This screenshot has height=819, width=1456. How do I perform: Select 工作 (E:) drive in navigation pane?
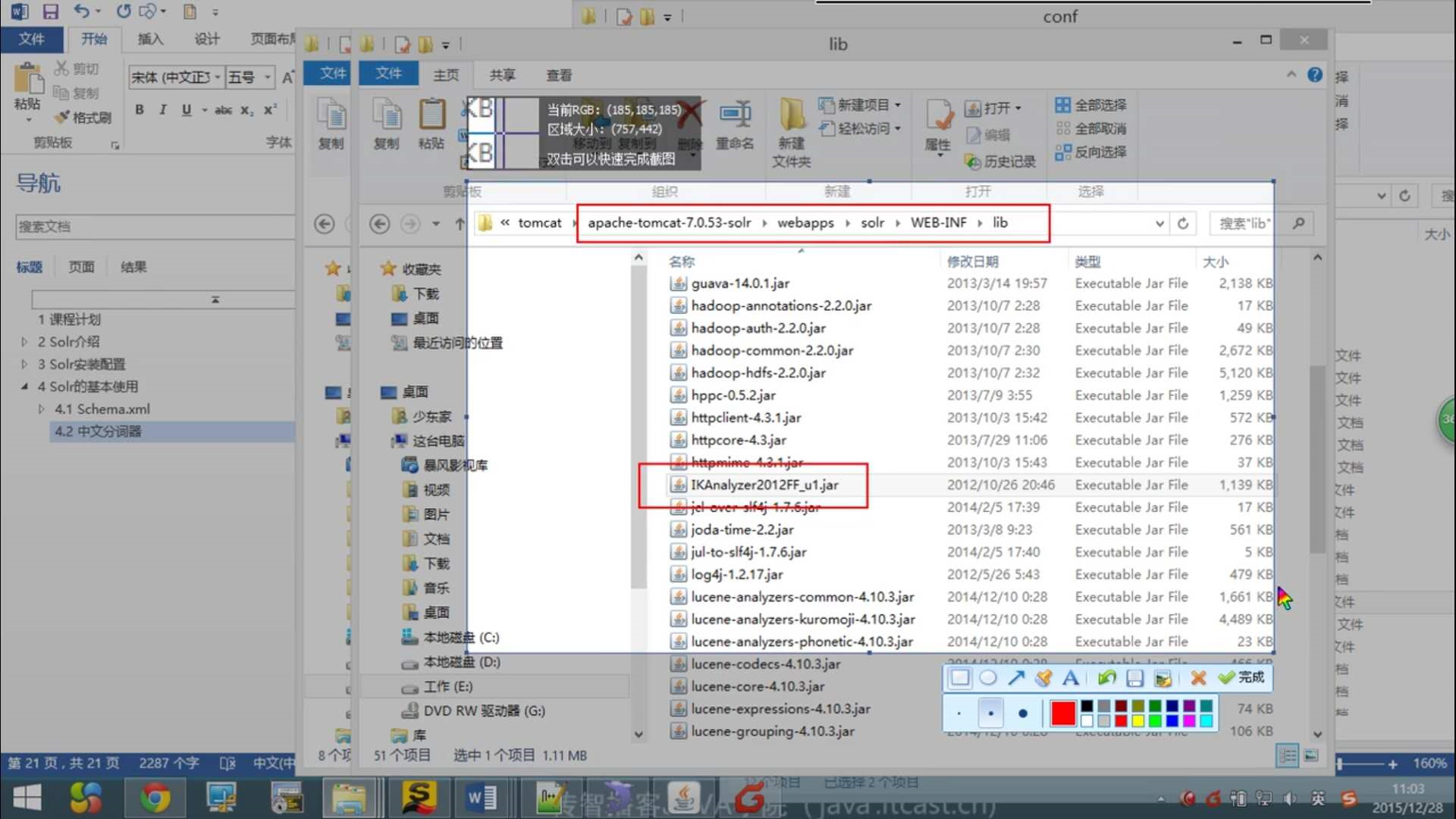[x=447, y=686]
